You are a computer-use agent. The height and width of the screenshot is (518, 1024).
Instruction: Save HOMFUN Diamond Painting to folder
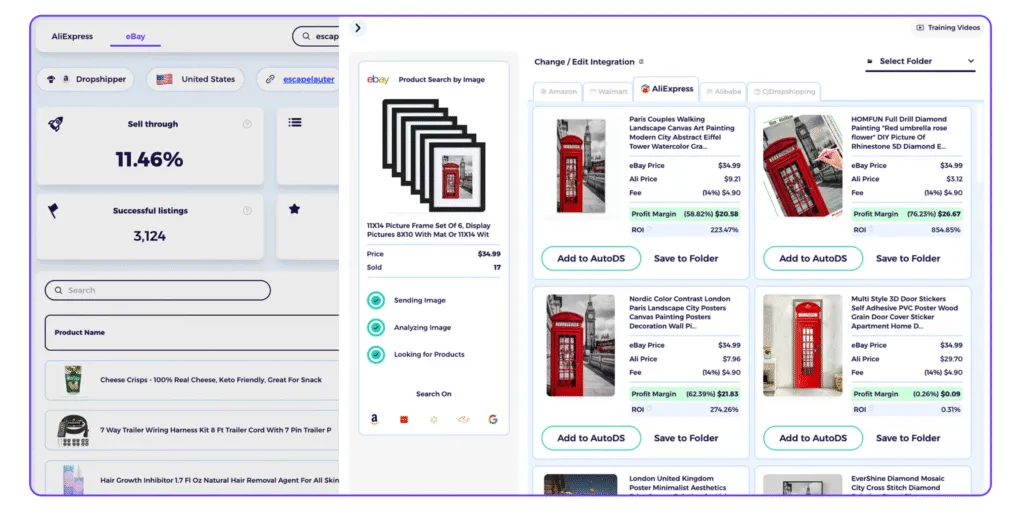908,259
